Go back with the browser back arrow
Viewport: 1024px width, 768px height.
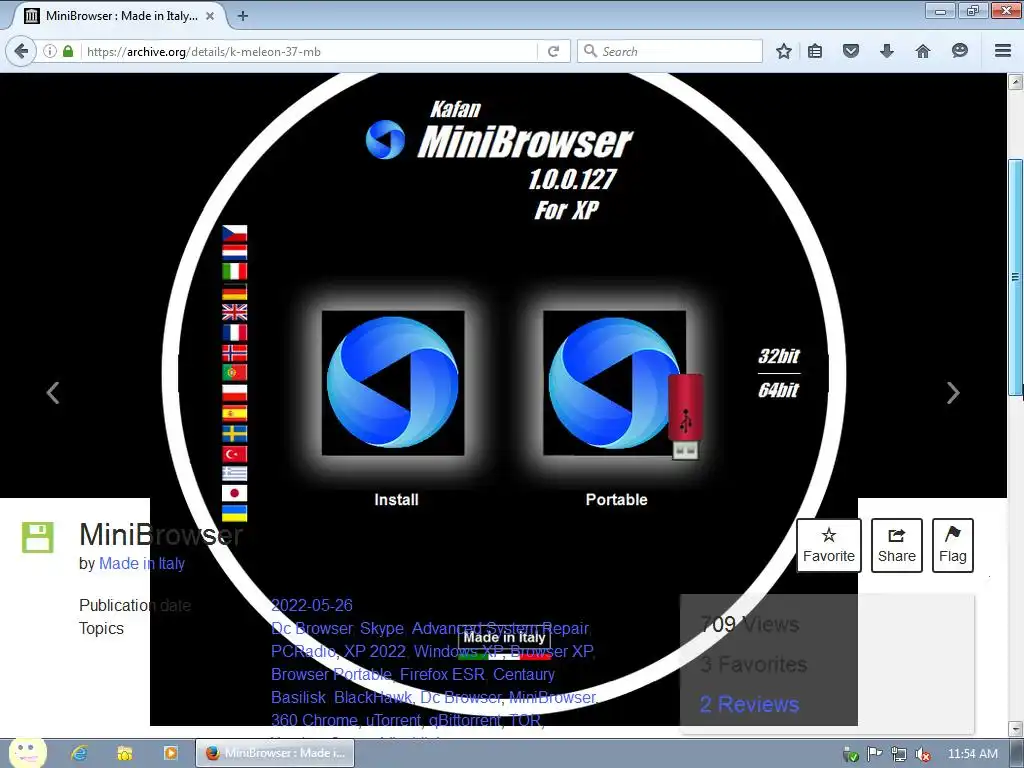point(21,51)
